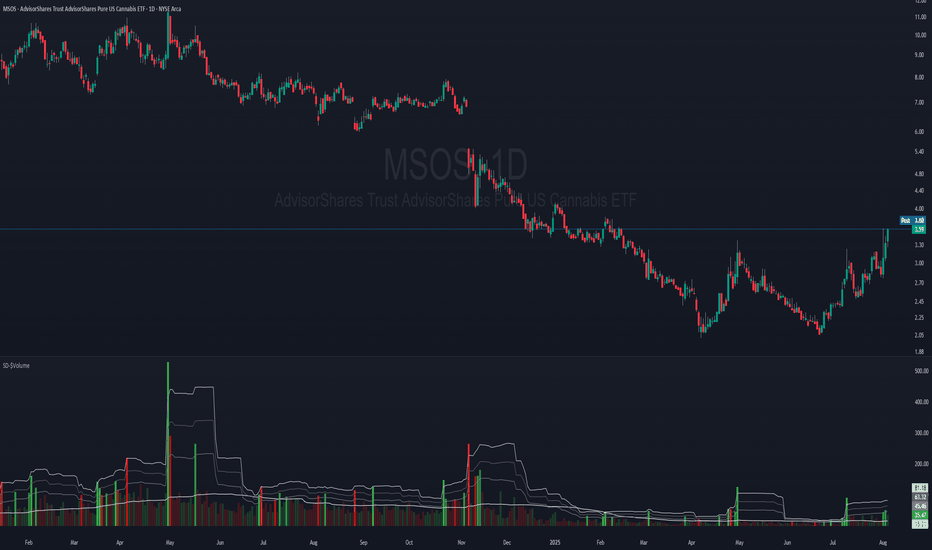Click the 500.00 label on the volume scale
The width and height of the screenshot is (932, 550).
click(x=920, y=370)
